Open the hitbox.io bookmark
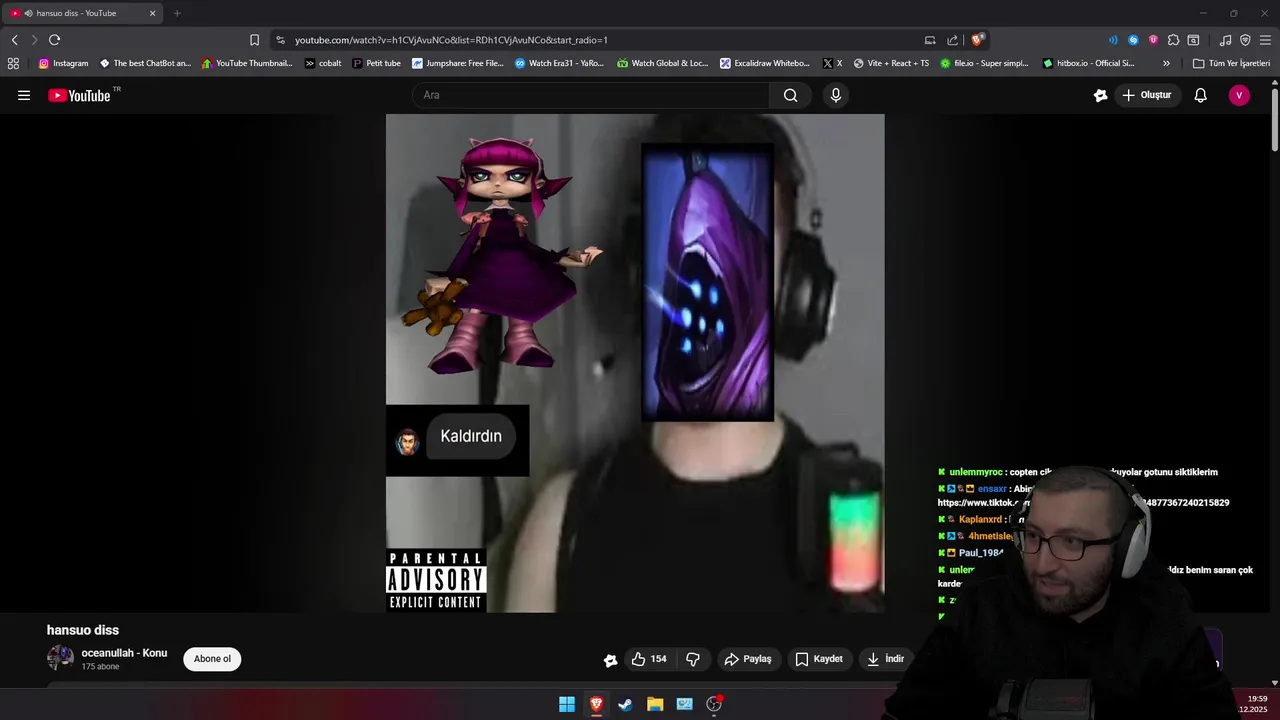The height and width of the screenshot is (720, 1280). point(1088,63)
